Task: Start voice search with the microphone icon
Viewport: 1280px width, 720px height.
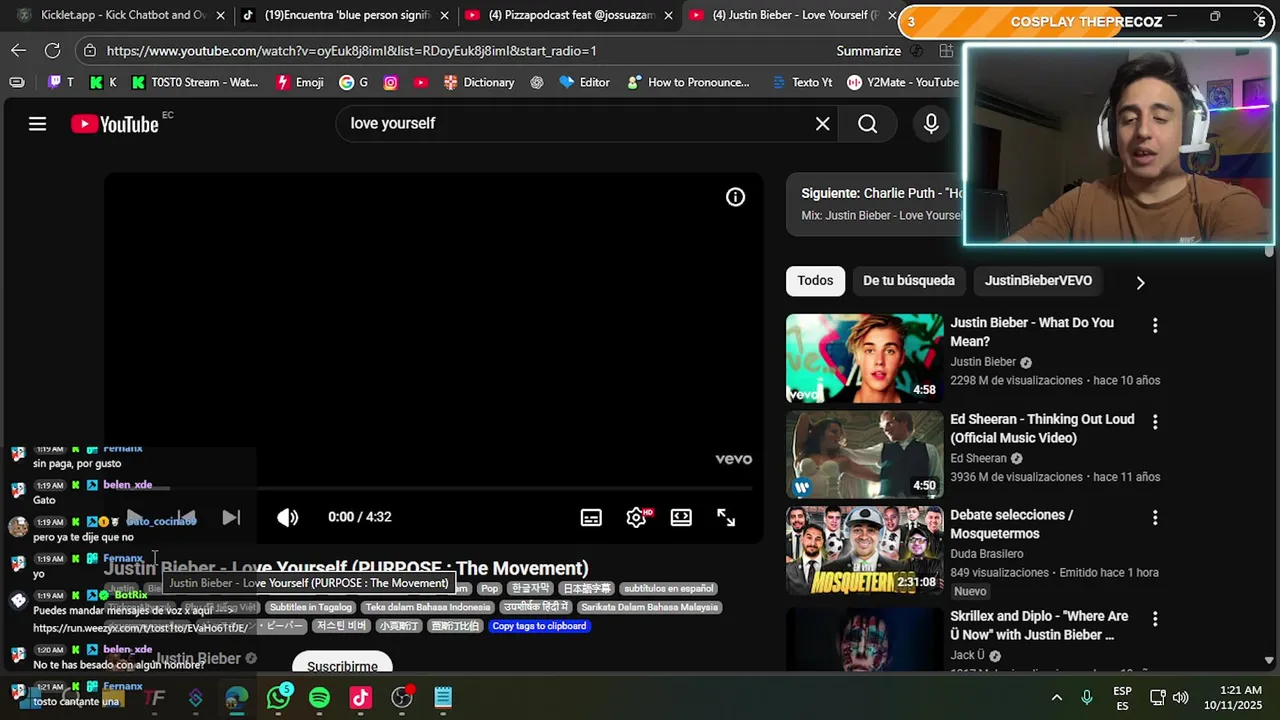Action: tap(931, 124)
